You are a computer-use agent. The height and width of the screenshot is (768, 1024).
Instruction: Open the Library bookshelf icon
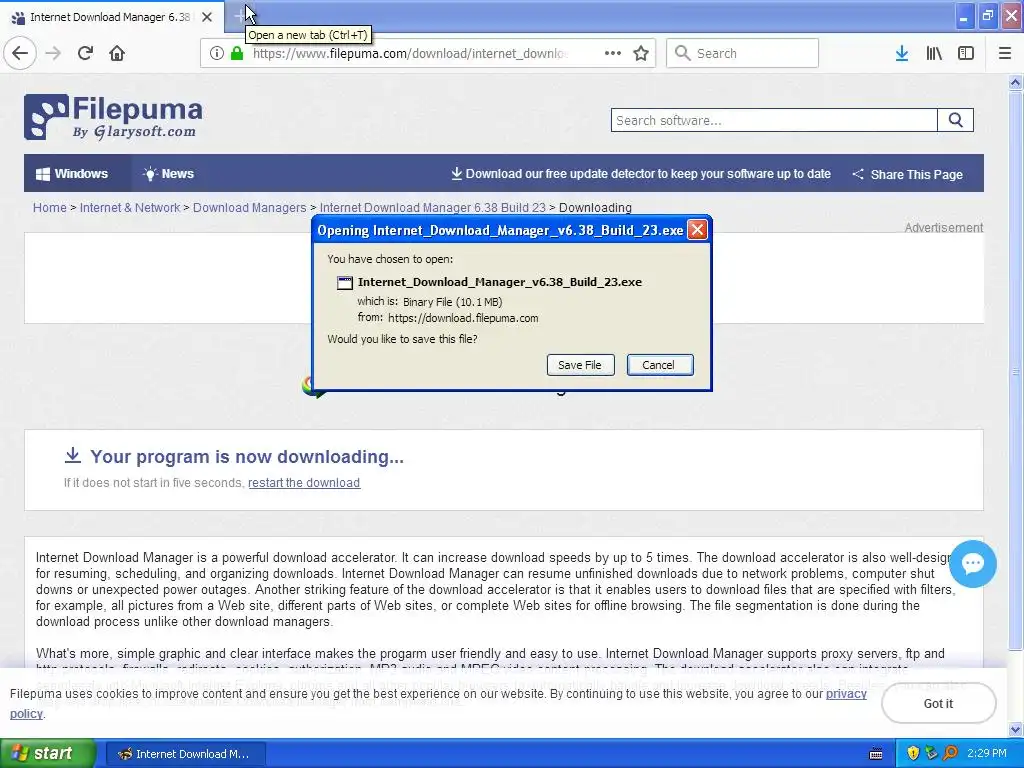point(934,54)
